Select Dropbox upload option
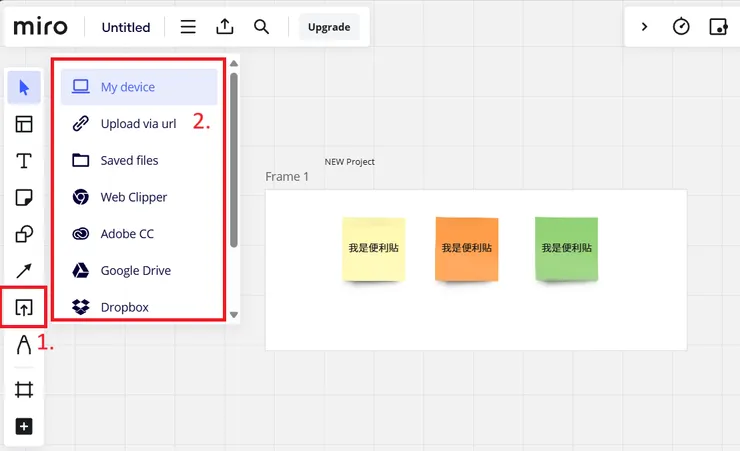Screen dimensions: 740x451 point(139,307)
